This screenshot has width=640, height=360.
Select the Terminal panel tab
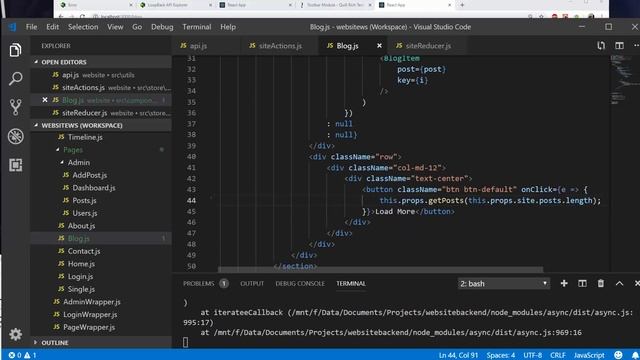pyautogui.click(x=351, y=283)
